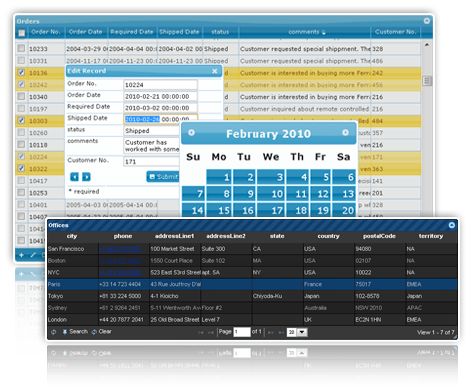Sort Orders by Customer No. column
Image resolution: width=470 pixels, height=390 pixels.
tap(395, 32)
